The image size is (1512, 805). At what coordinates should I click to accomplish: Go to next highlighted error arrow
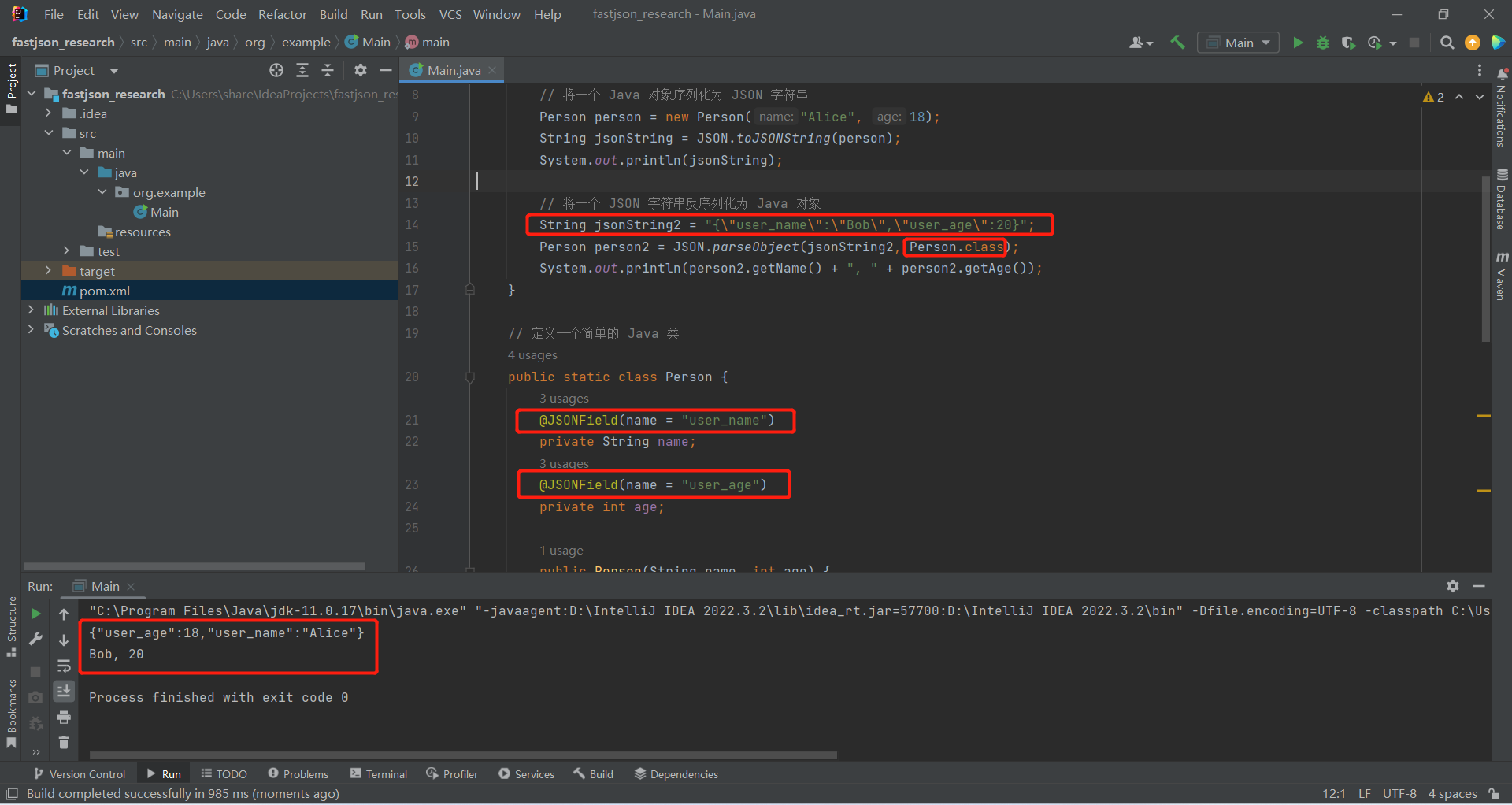pyautogui.click(x=1480, y=96)
